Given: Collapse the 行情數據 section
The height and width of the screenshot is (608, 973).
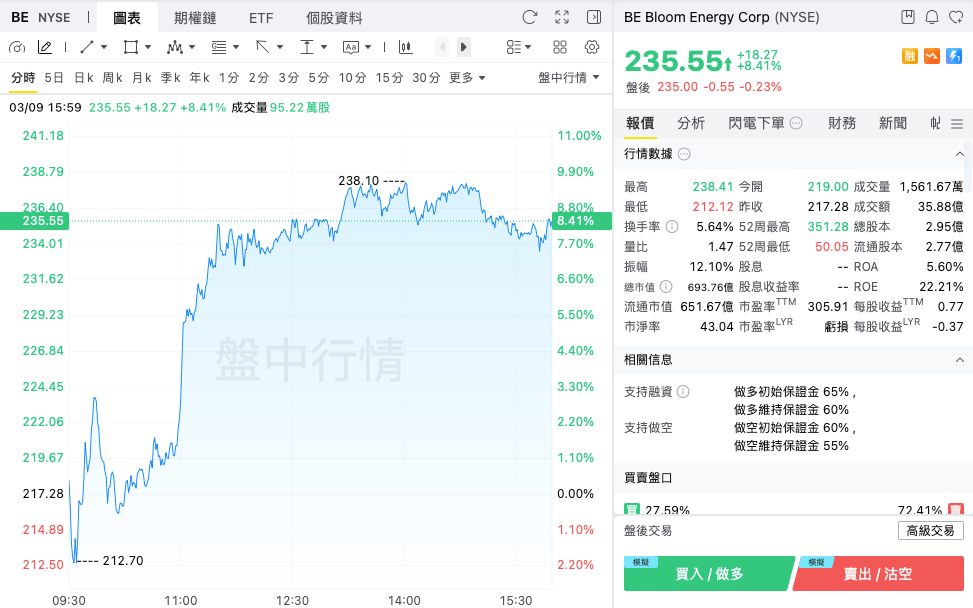Looking at the screenshot, I should [959, 154].
